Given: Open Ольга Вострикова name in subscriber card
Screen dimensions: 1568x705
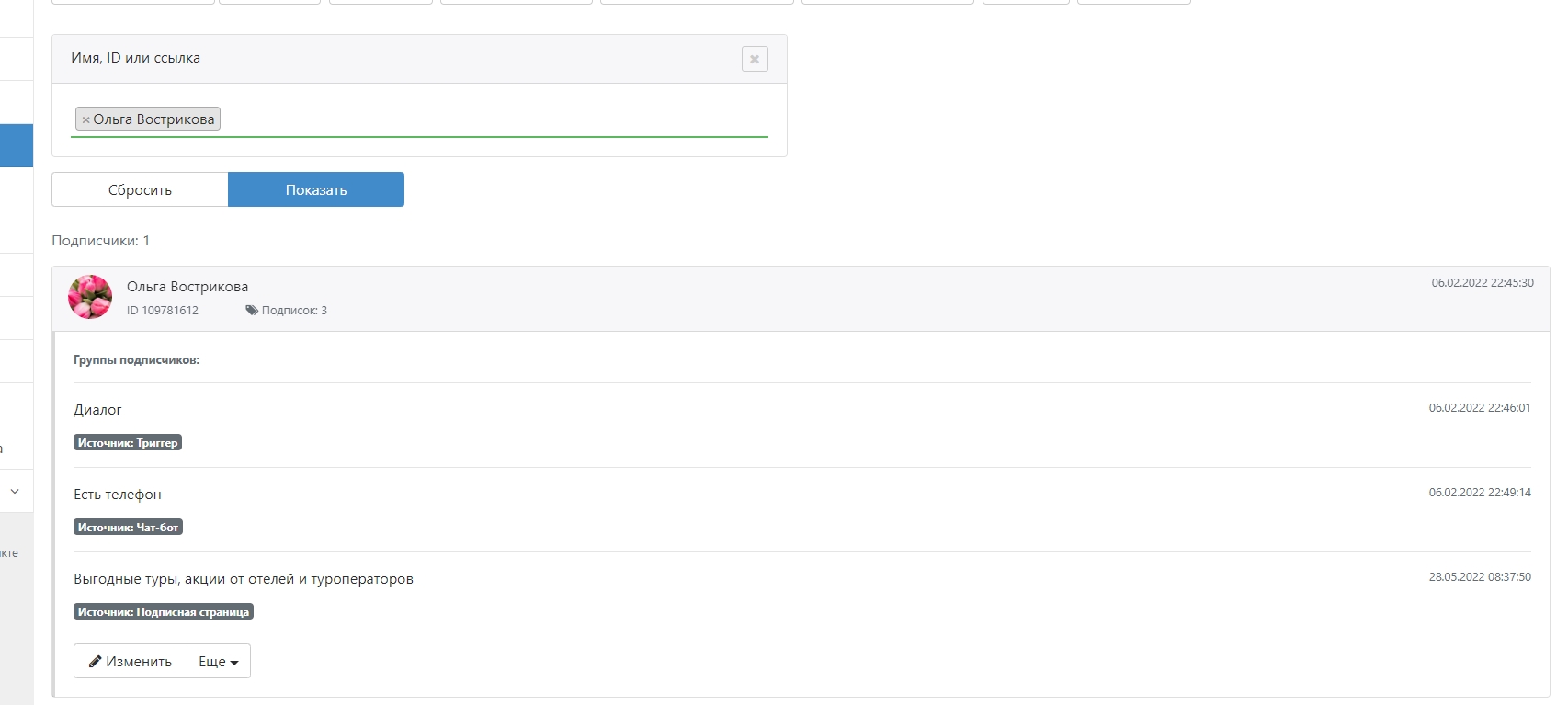Looking at the screenshot, I should (187, 287).
